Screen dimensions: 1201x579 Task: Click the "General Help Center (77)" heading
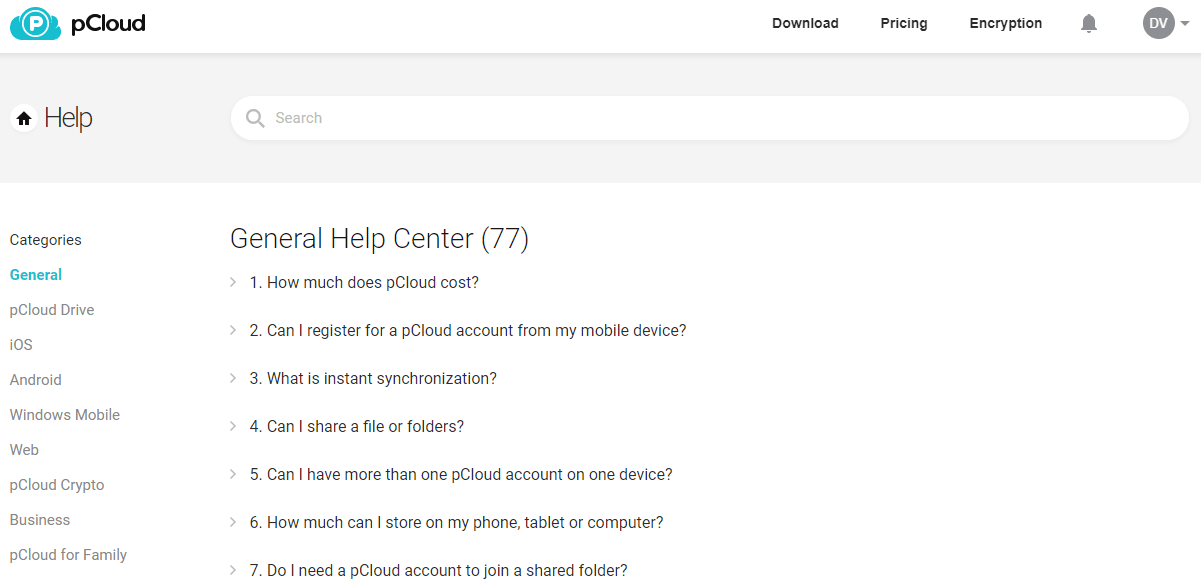pyautogui.click(x=379, y=238)
